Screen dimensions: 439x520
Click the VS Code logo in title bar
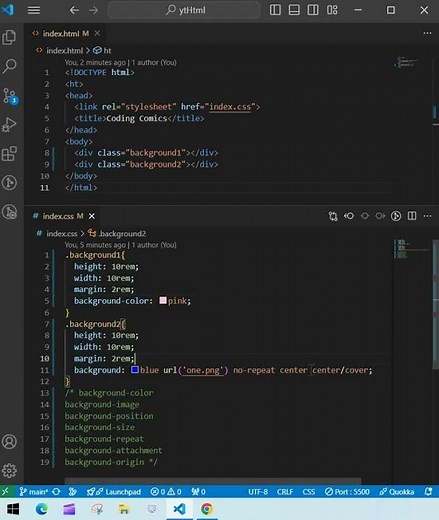[x=8, y=10]
